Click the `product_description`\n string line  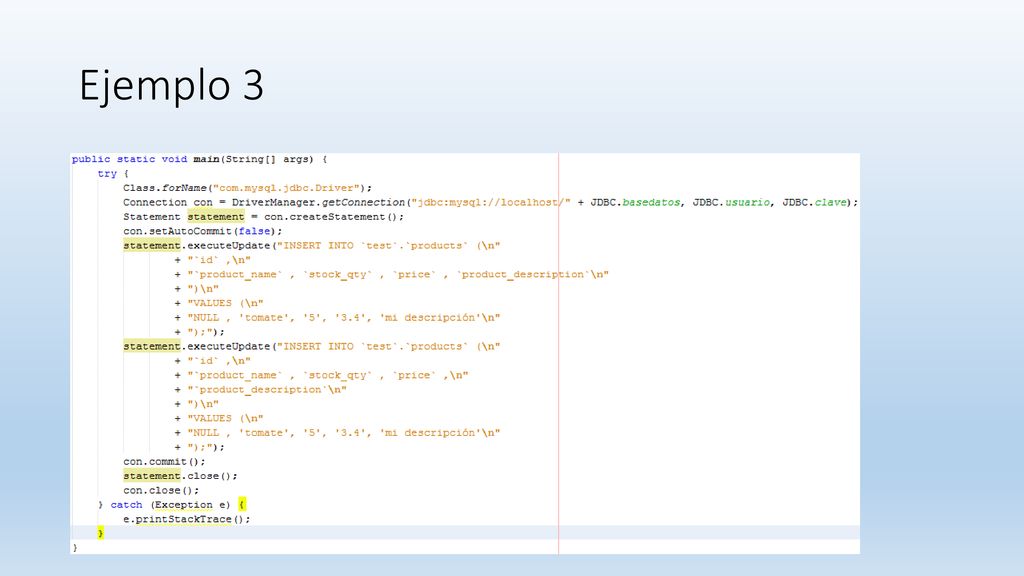(261, 390)
